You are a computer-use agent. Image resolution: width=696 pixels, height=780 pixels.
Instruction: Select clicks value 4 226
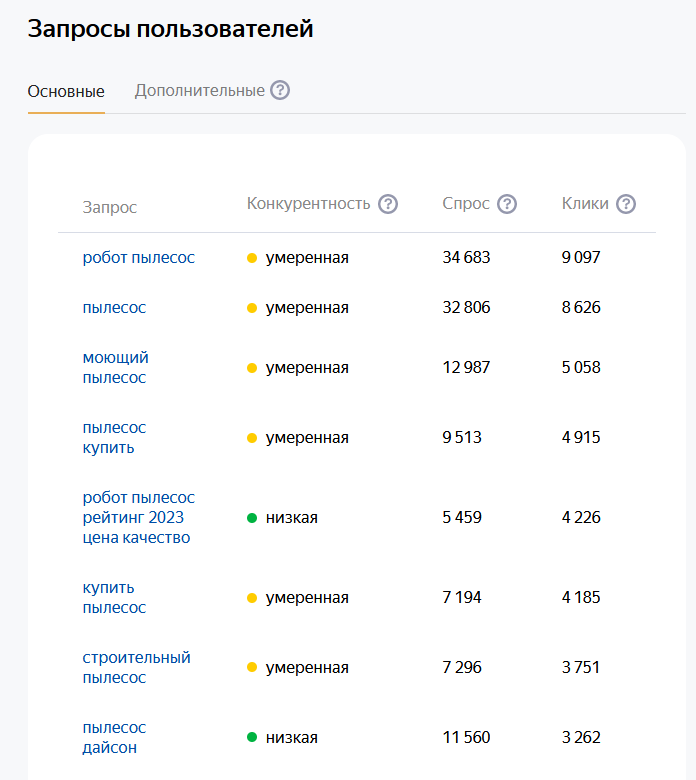coord(581,517)
